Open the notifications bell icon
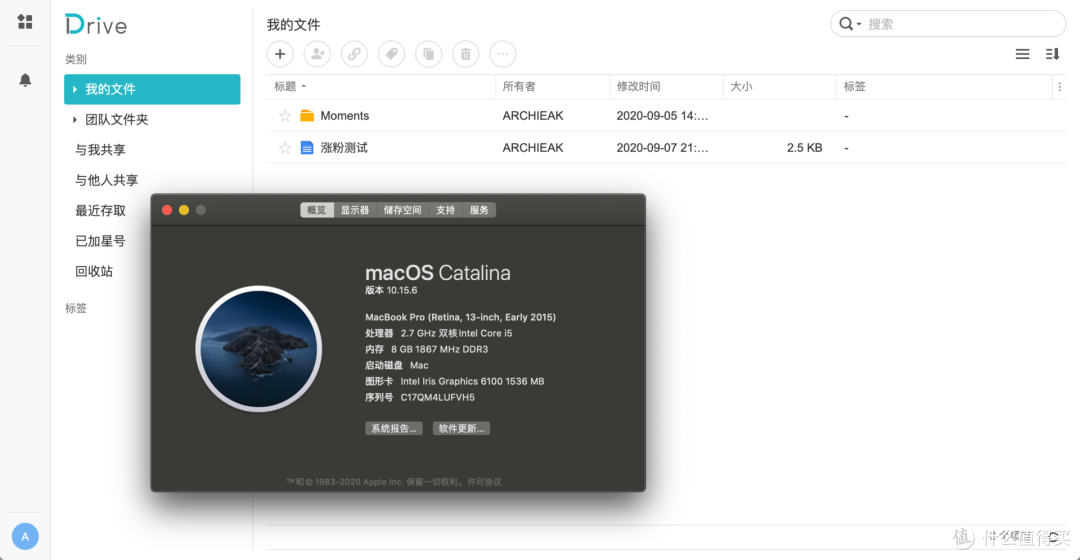This screenshot has width=1080, height=560. (x=25, y=80)
